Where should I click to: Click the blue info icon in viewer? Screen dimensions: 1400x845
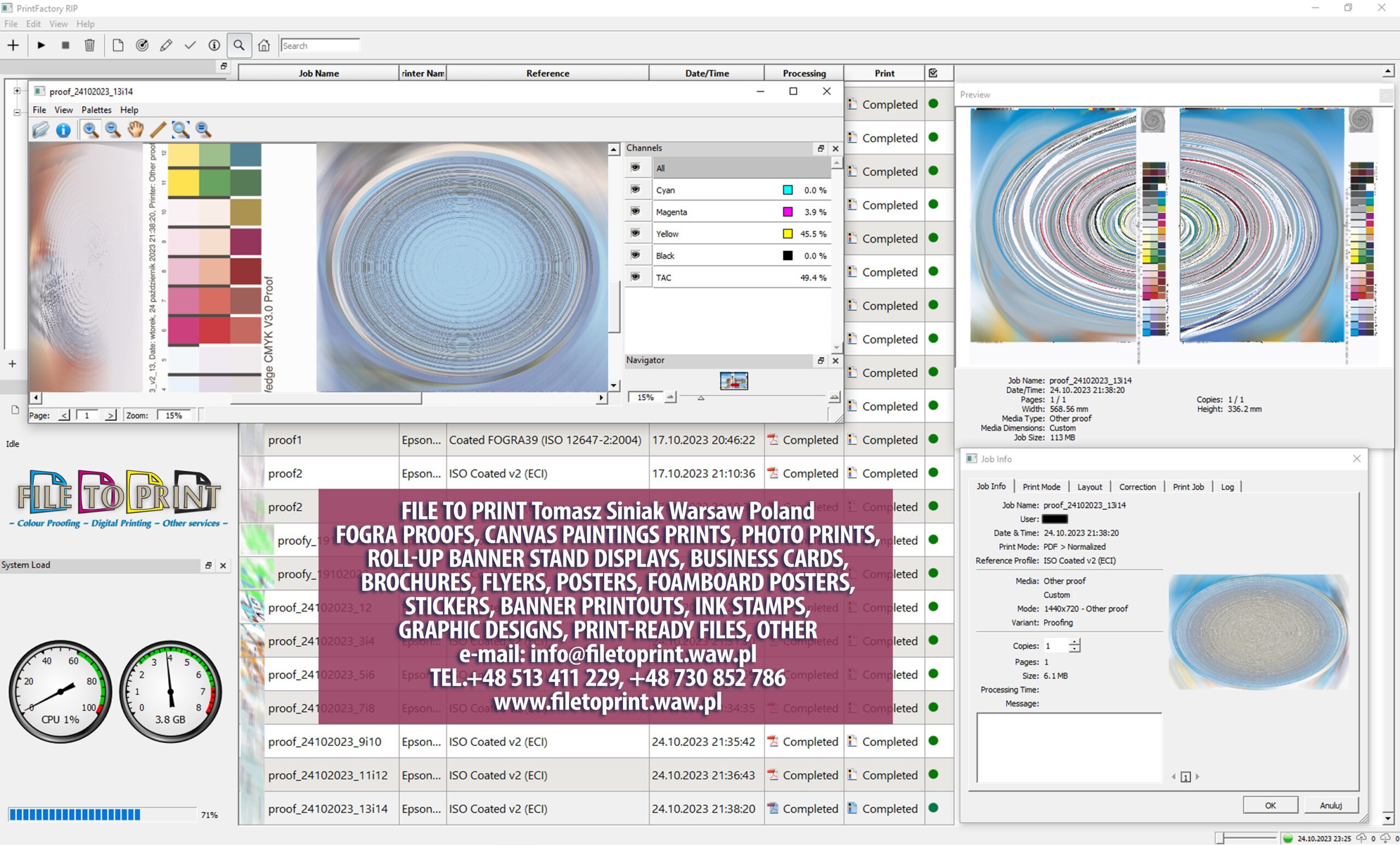pyautogui.click(x=63, y=130)
